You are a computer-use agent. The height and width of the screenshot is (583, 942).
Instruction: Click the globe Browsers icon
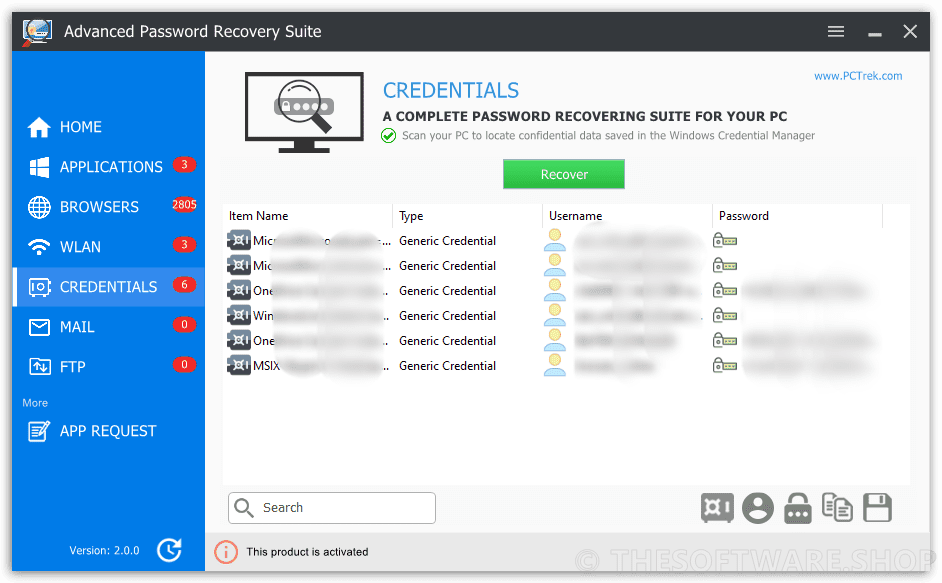tap(39, 207)
